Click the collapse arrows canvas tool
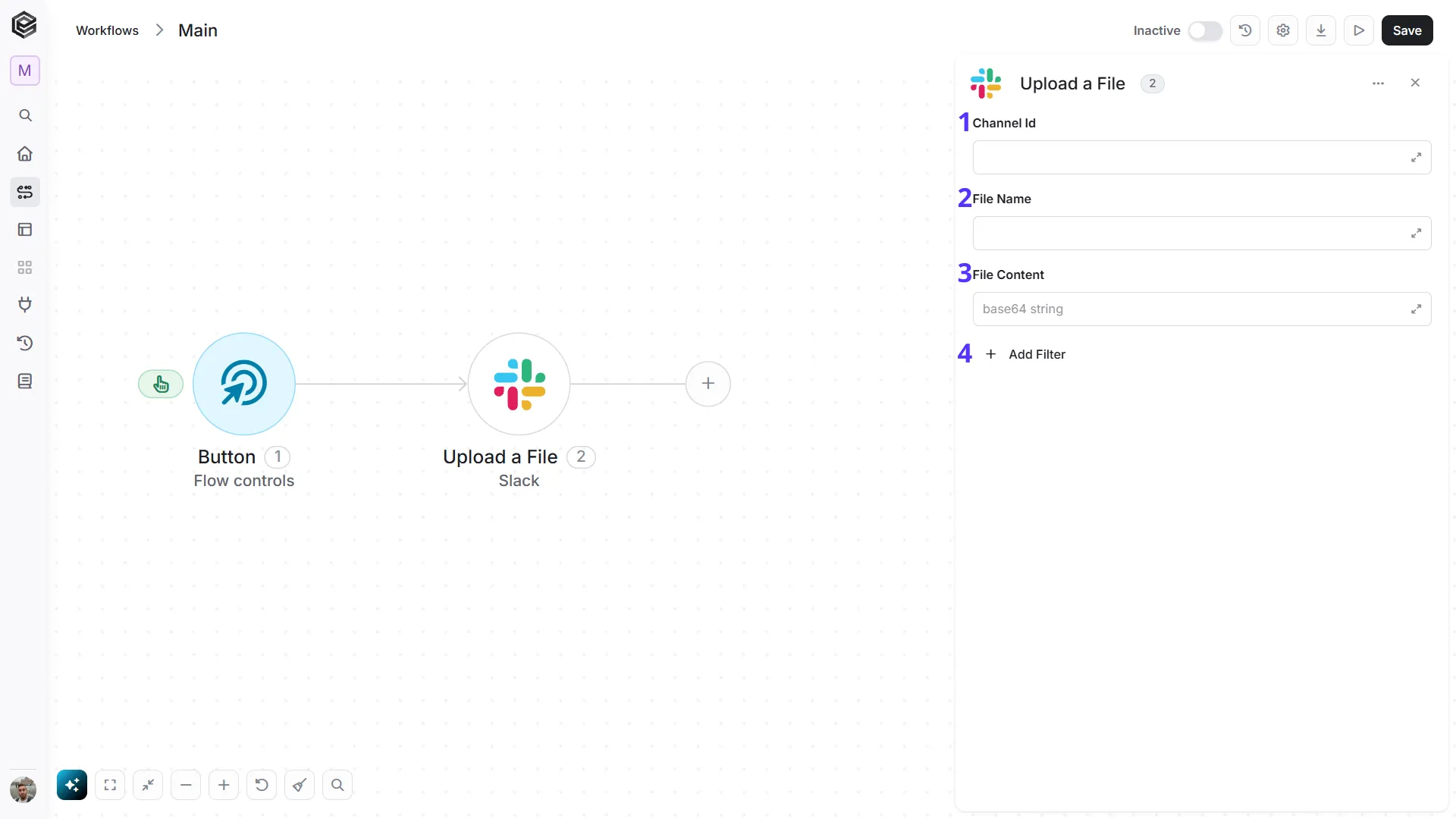This screenshot has height=819, width=1456. tap(148, 785)
